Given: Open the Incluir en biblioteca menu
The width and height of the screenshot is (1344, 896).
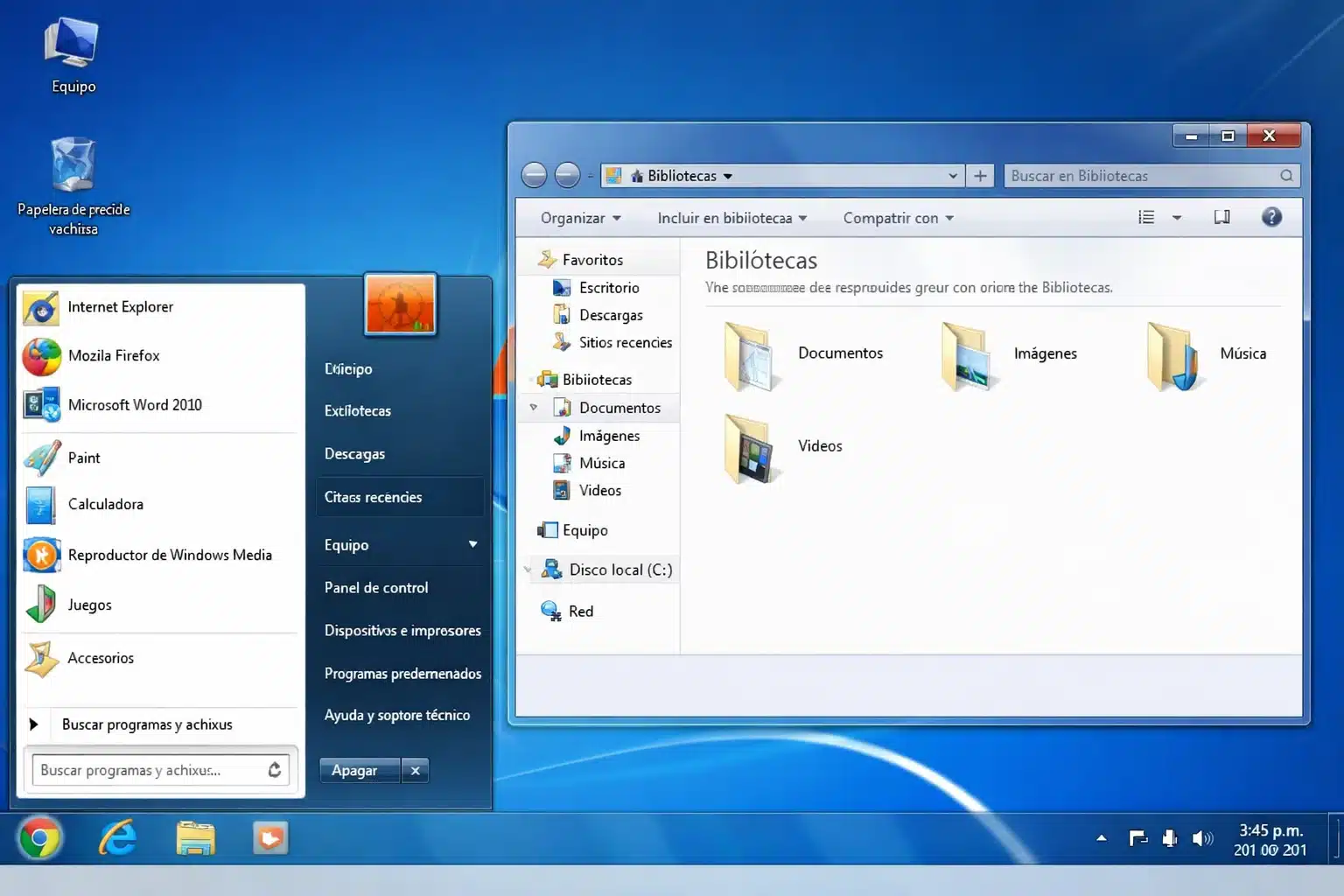Looking at the screenshot, I should pyautogui.click(x=731, y=217).
